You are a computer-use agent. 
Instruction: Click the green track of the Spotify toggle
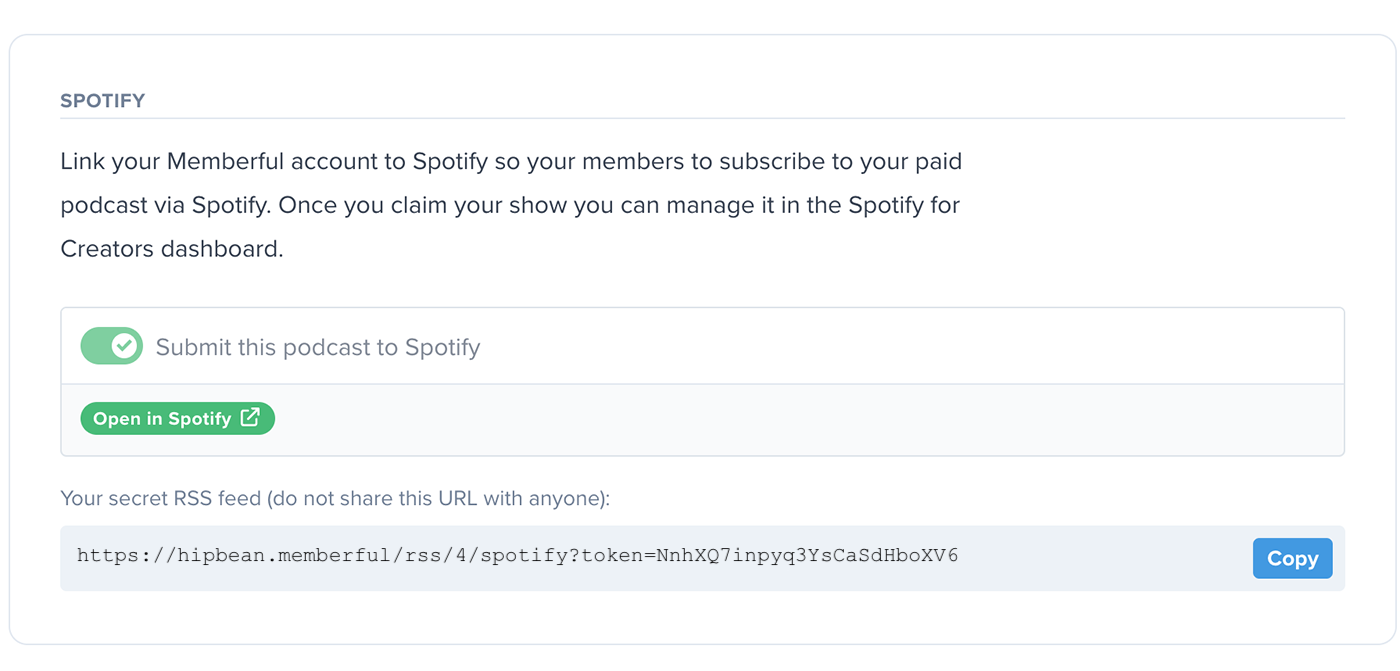click(x=94, y=346)
